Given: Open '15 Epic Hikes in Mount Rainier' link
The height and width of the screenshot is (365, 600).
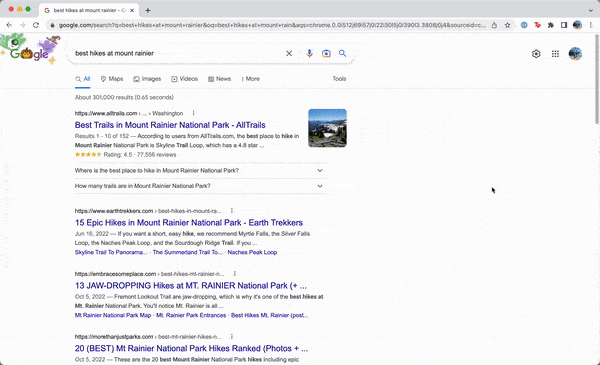Looking at the screenshot, I should pos(189,223).
